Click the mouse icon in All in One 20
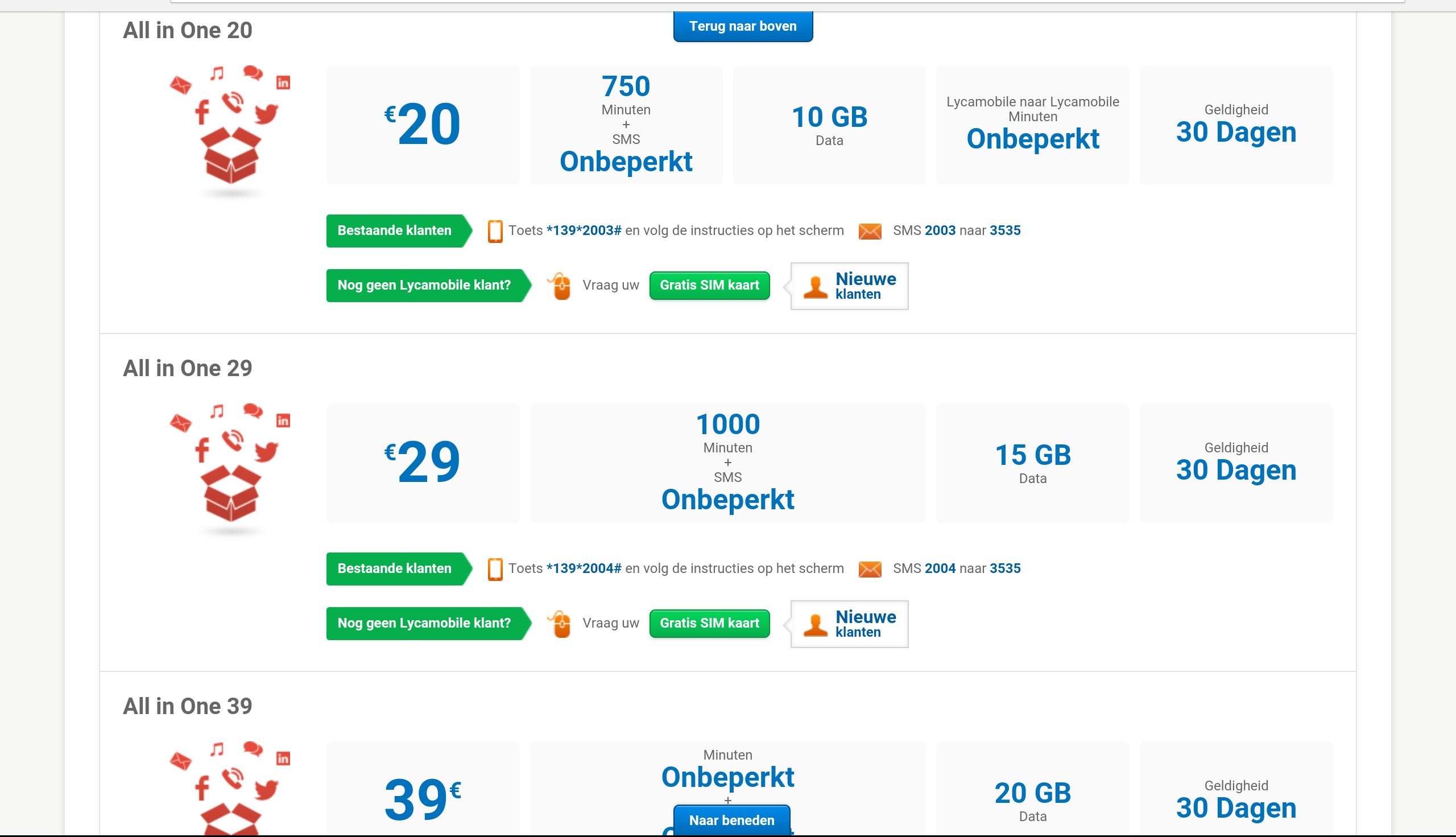 click(x=560, y=286)
